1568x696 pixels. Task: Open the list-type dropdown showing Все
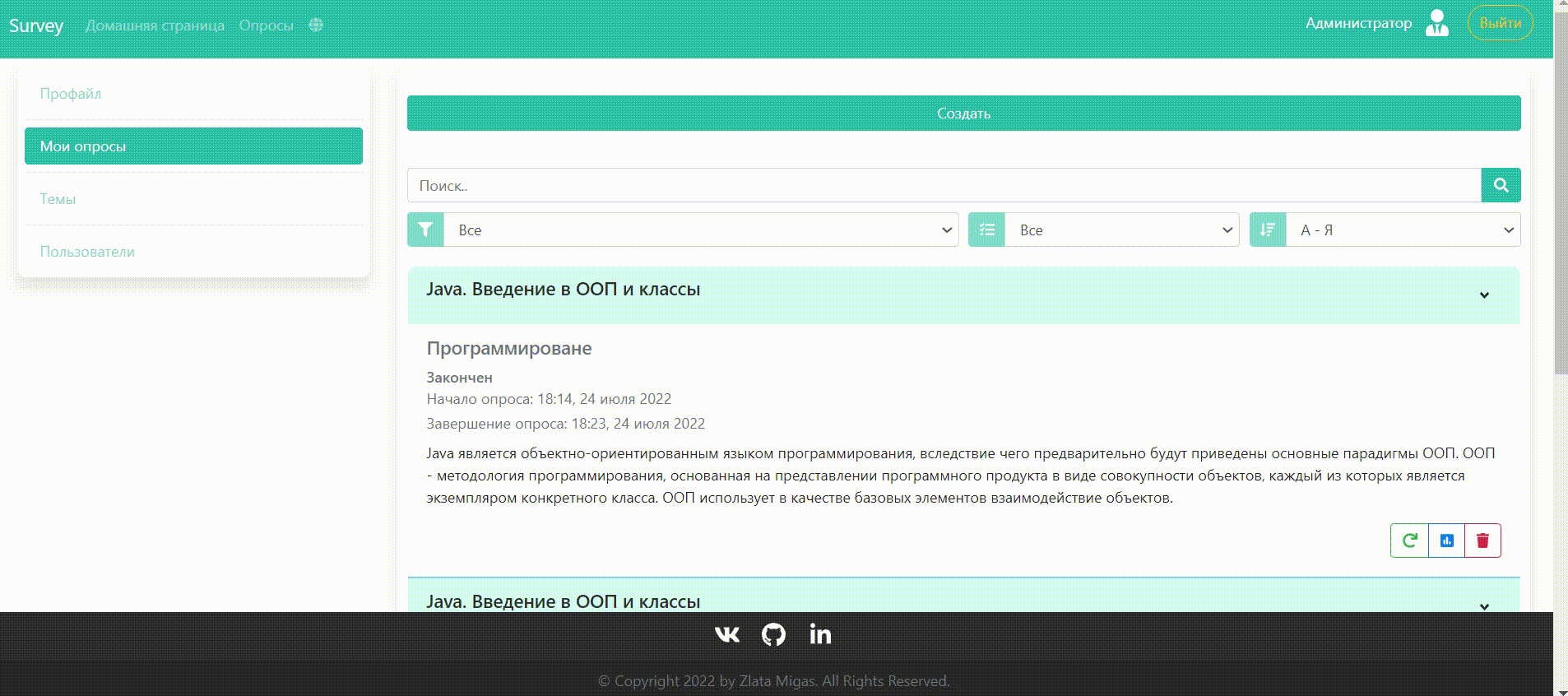(x=1121, y=230)
